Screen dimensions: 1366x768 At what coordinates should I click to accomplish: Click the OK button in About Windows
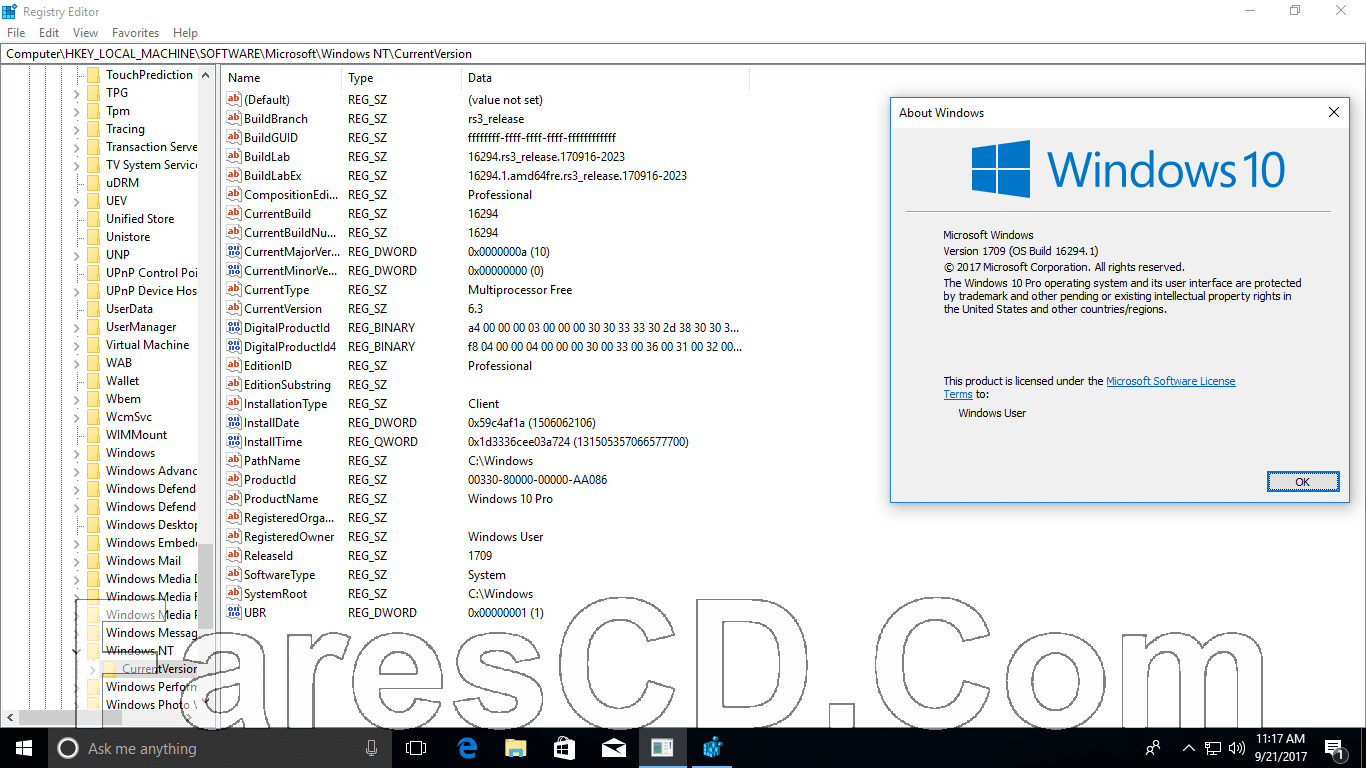click(1302, 482)
